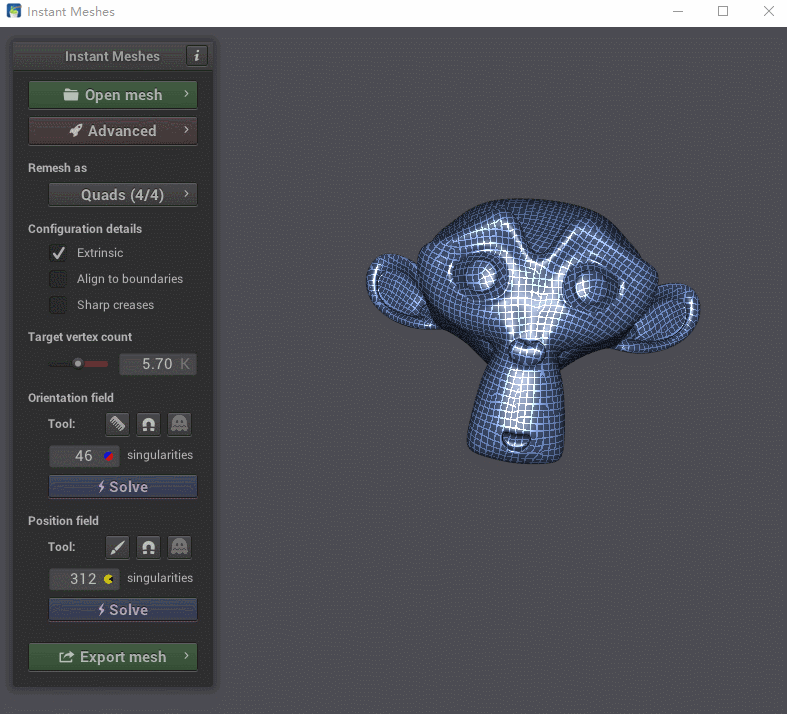Enable Align to boundaries
The image size is (787, 714).
point(58,279)
